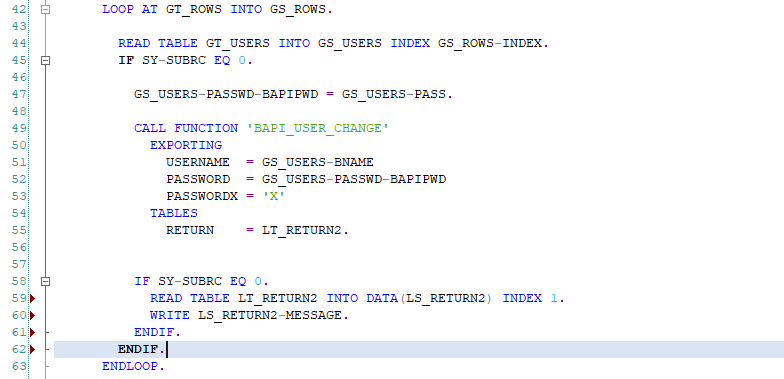Viewport: 784px width, 379px height.
Task: Click DATA(LS_RETURN2) on line 59
Action: 430,298
